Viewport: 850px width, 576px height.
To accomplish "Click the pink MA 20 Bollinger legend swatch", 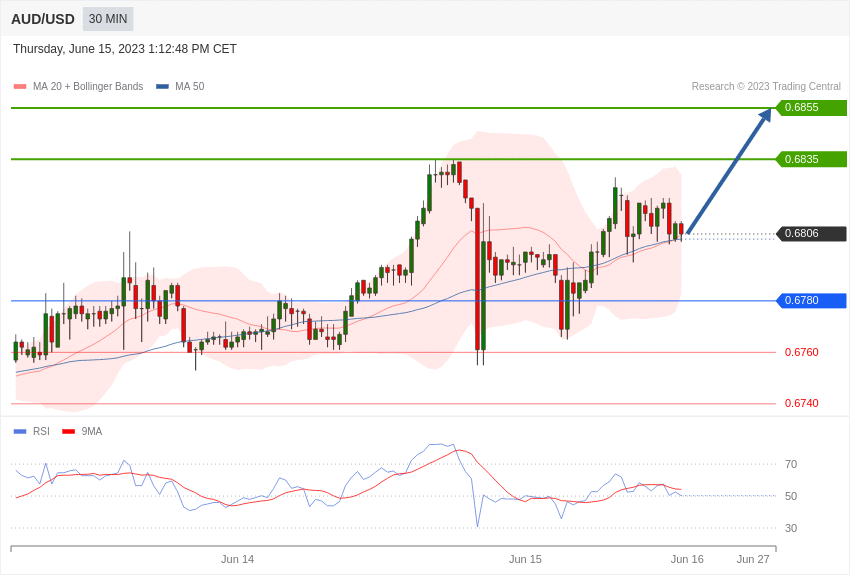I will point(20,87).
